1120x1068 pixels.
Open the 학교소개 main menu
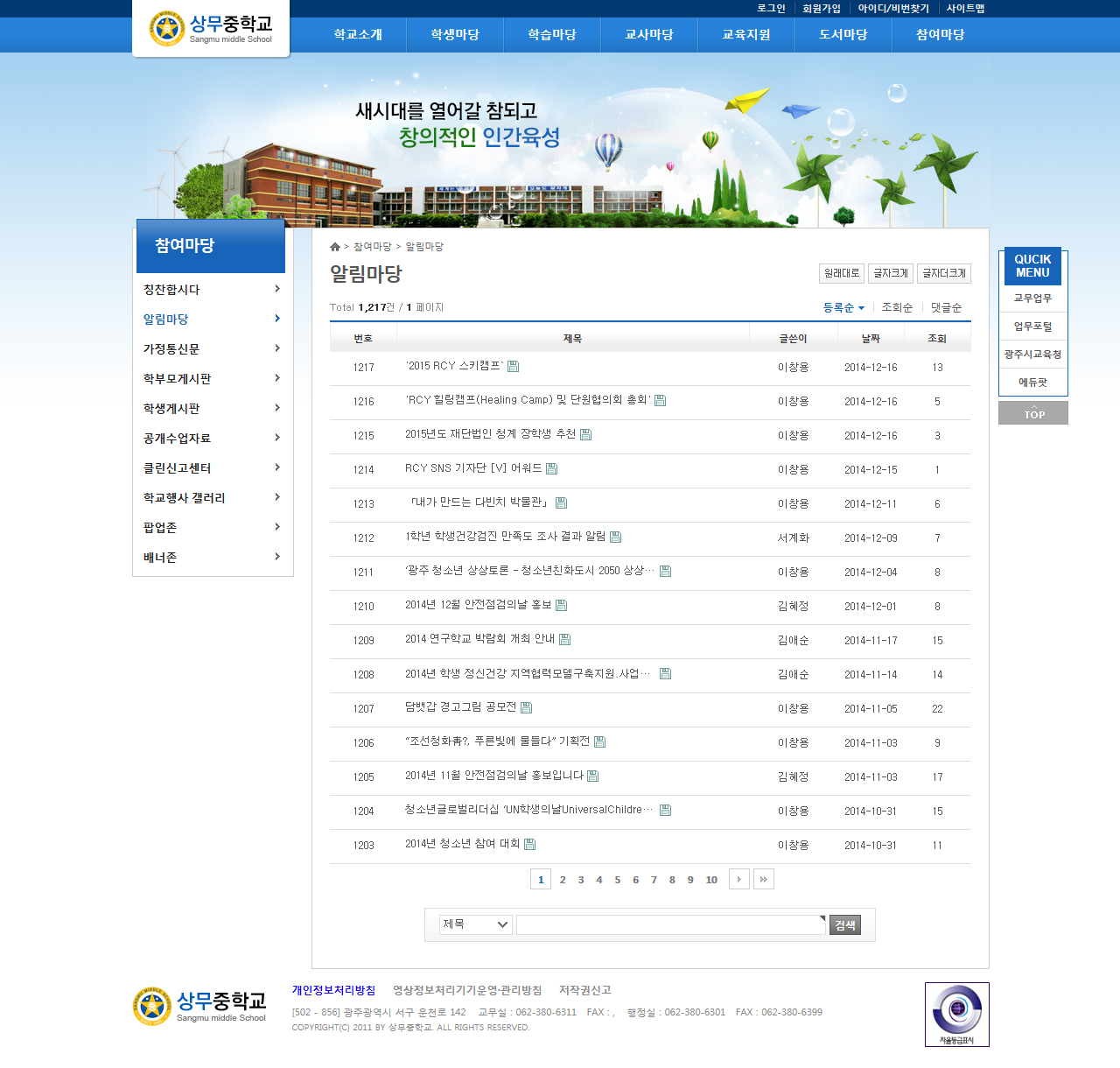[x=358, y=35]
